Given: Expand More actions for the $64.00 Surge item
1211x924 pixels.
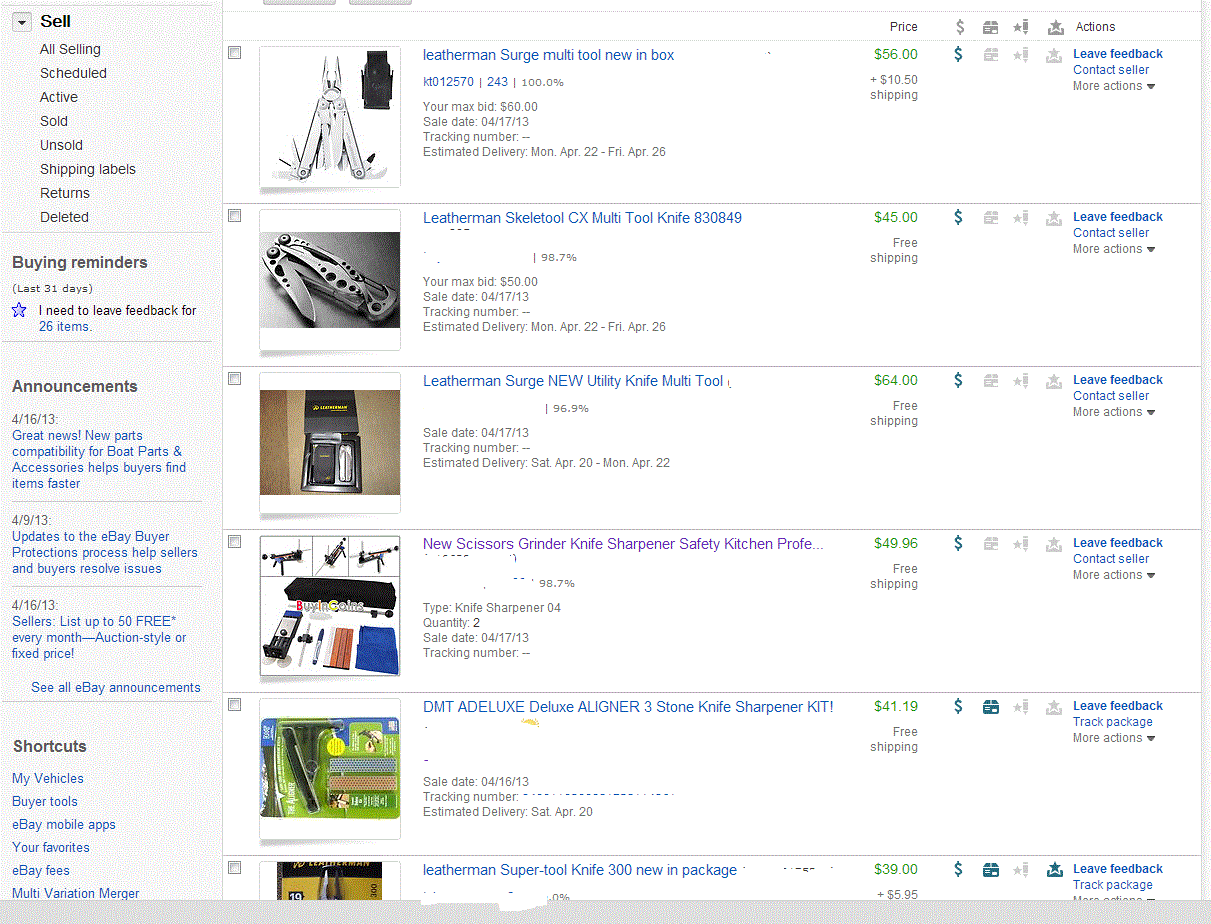Looking at the screenshot, I should [1114, 412].
